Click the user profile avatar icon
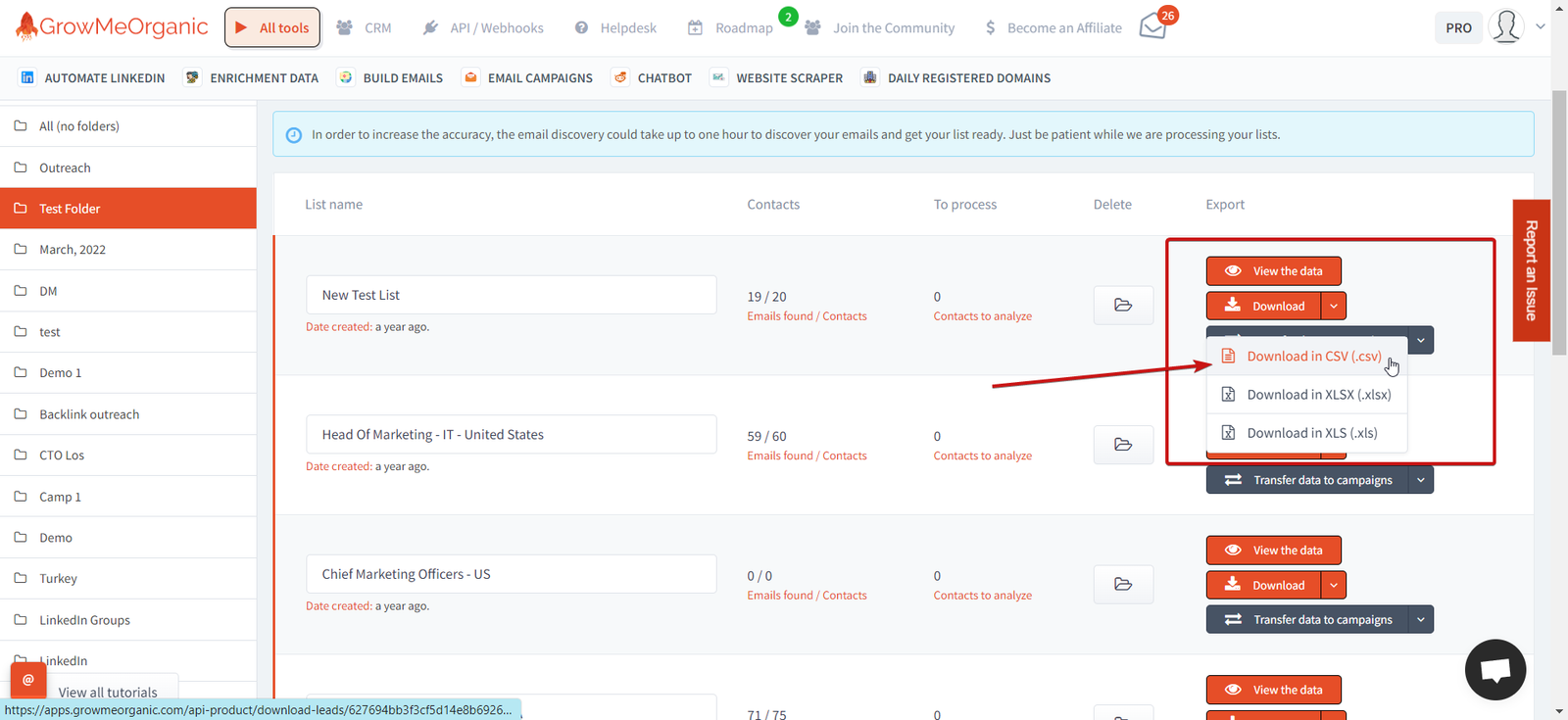 coord(1505,26)
